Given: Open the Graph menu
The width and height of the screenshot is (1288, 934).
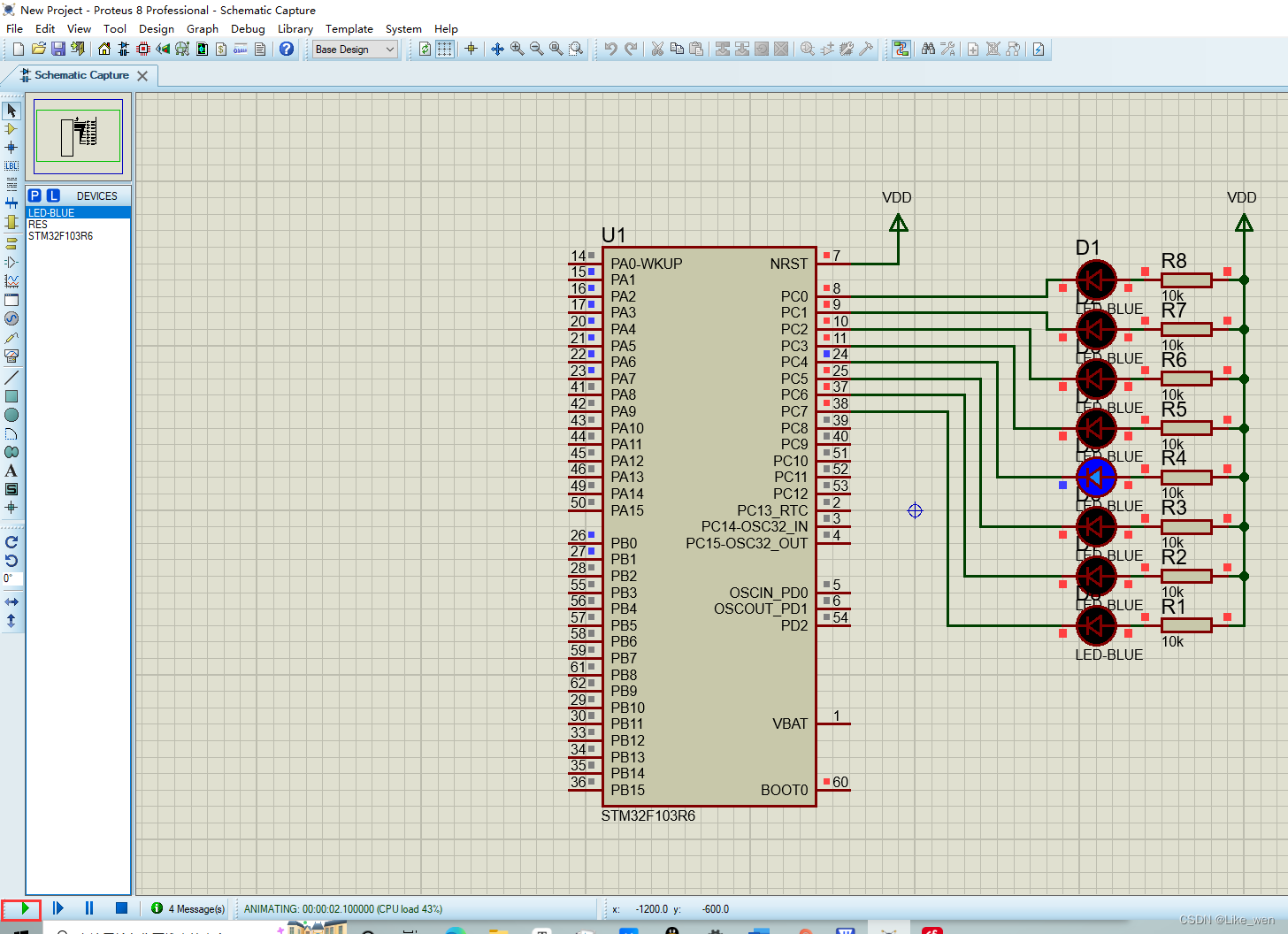Looking at the screenshot, I should pyautogui.click(x=203, y=29).
